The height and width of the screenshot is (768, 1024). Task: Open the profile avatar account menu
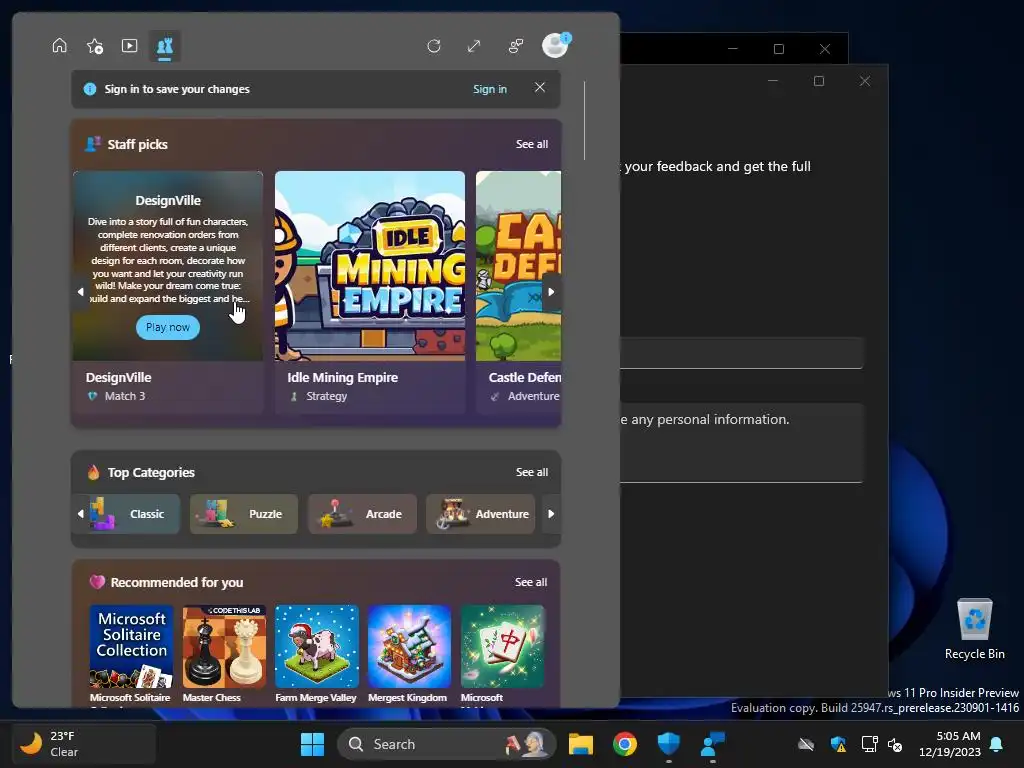(x=556, y=46)
